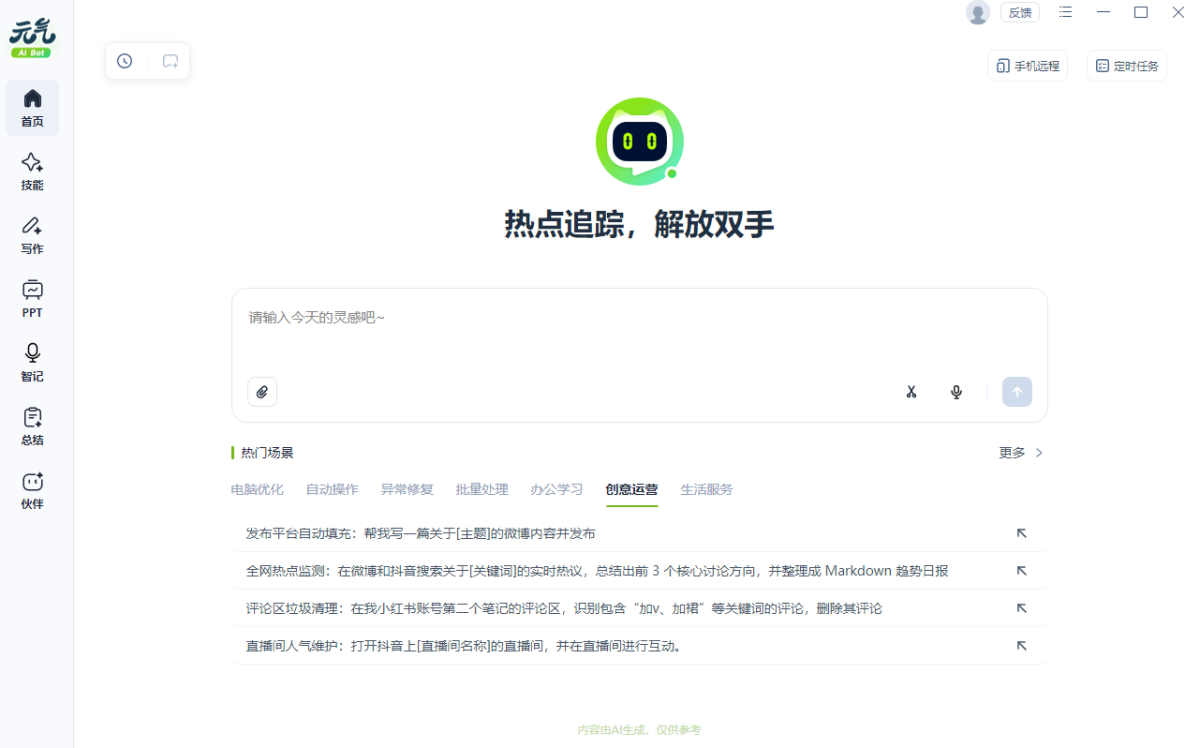
Task: Open chat history via the clock icon
Action: (x=124, y=60)
